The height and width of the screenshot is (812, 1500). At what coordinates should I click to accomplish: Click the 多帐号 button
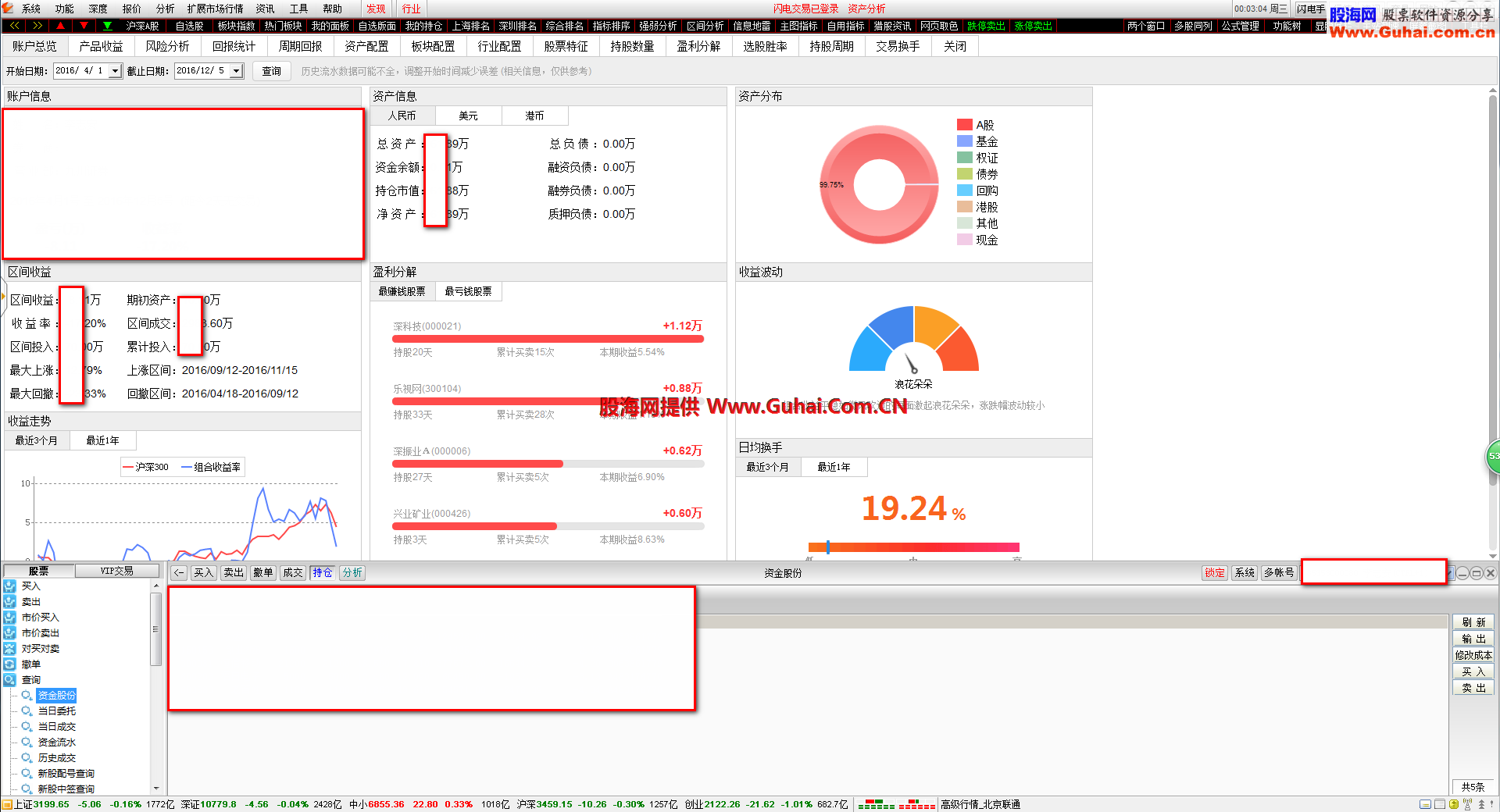point(1279,573)
